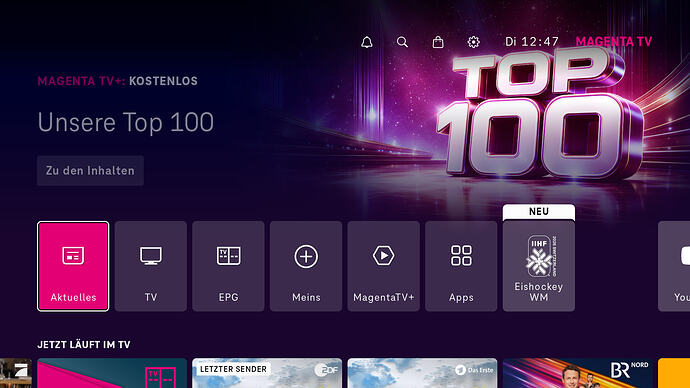Screen dimensions: 690x388
Task: Click the Di 12:47 clock
Action: (x=532, y=42)
